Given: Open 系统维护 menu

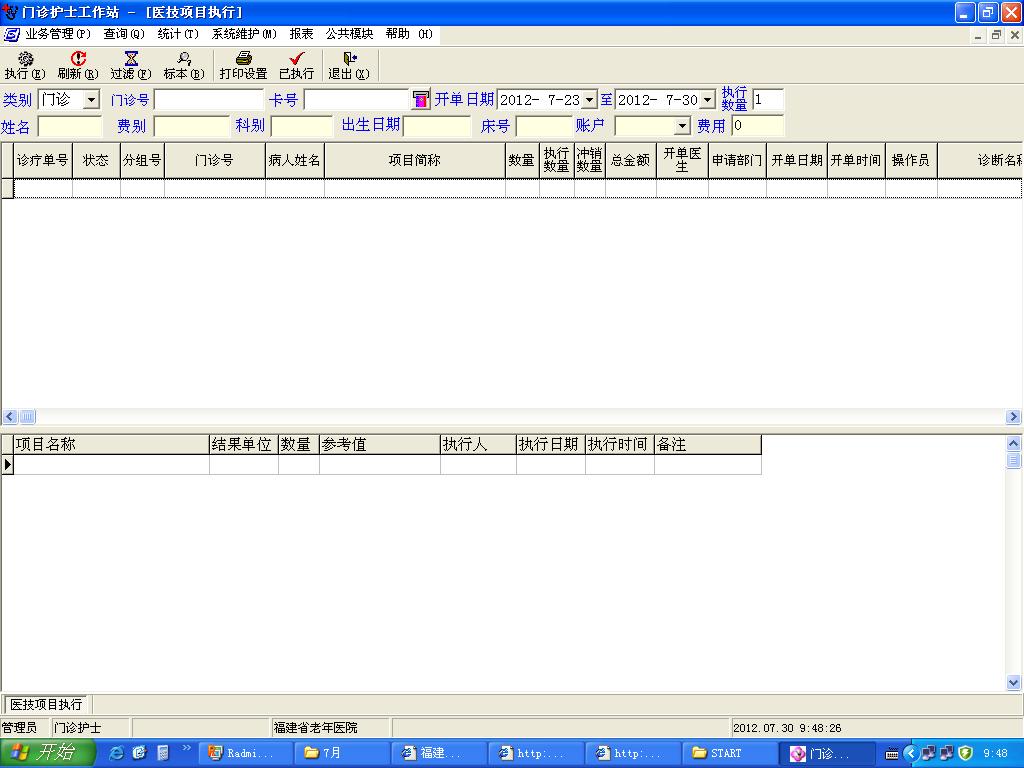Looking at the screenshot, I should 244,34.
